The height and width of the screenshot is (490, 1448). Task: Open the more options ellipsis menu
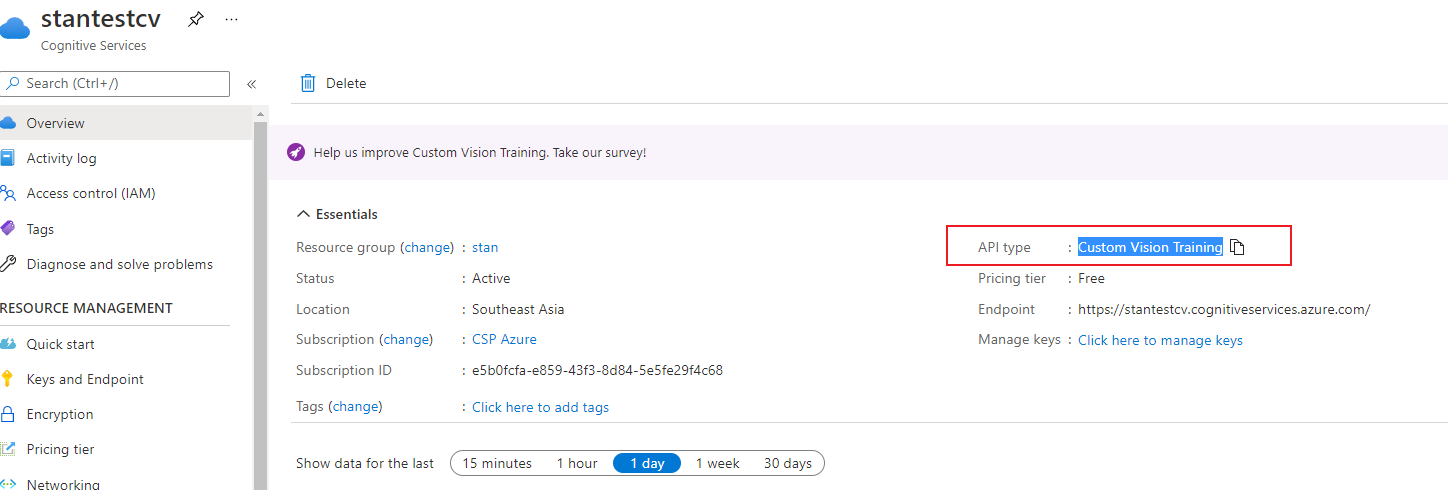click(x=232, y=19)
